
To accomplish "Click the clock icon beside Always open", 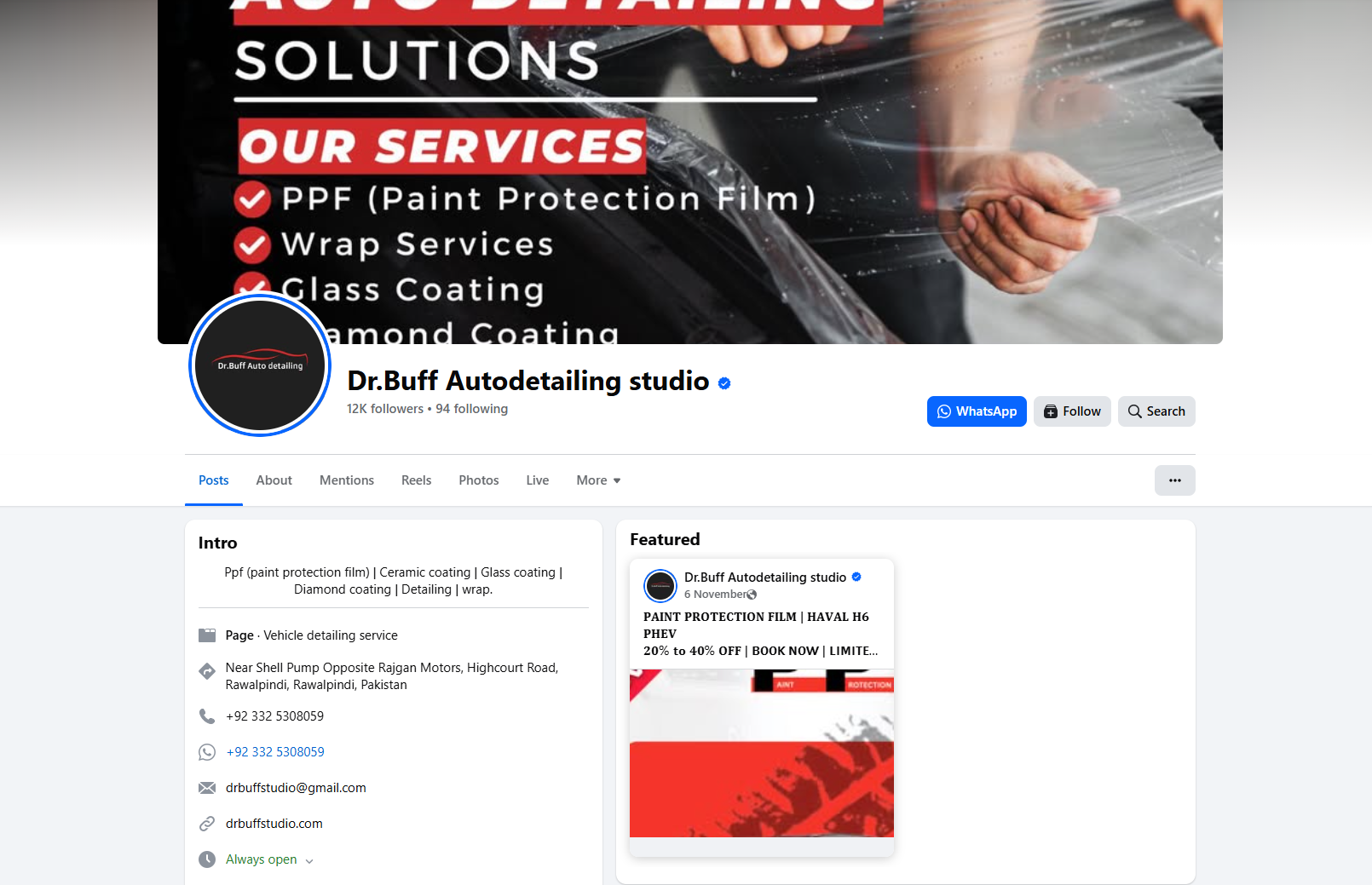I will click(x=207, y=859).
